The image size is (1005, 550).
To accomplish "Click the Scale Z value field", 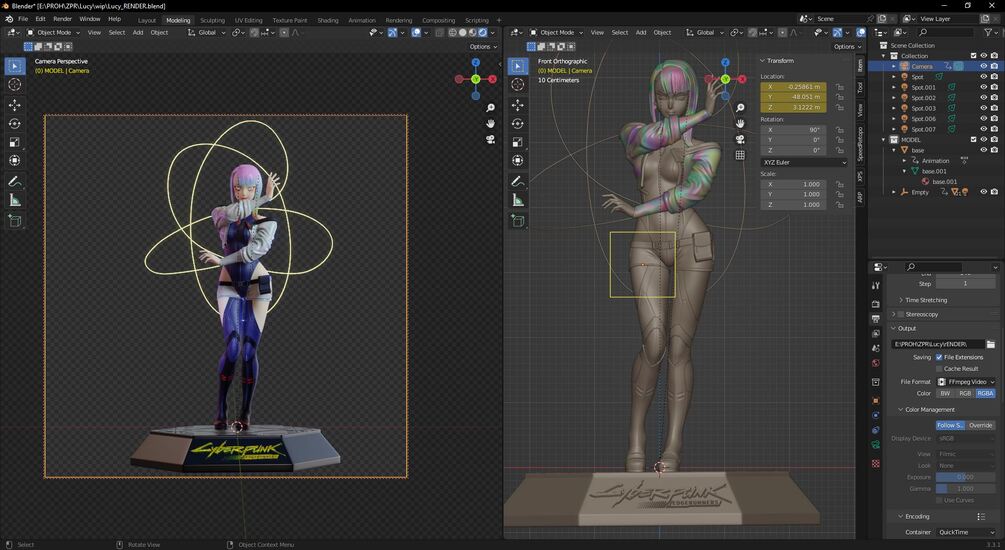I will [793, 204].
